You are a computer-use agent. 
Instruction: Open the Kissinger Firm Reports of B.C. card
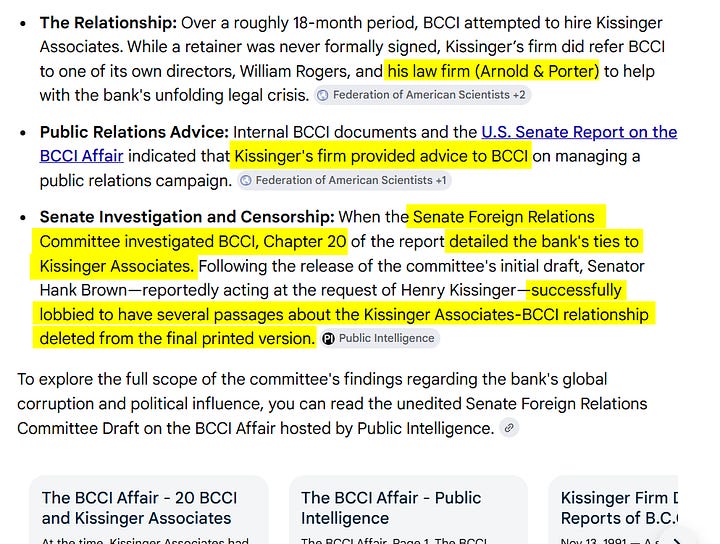tap(613, 510)
